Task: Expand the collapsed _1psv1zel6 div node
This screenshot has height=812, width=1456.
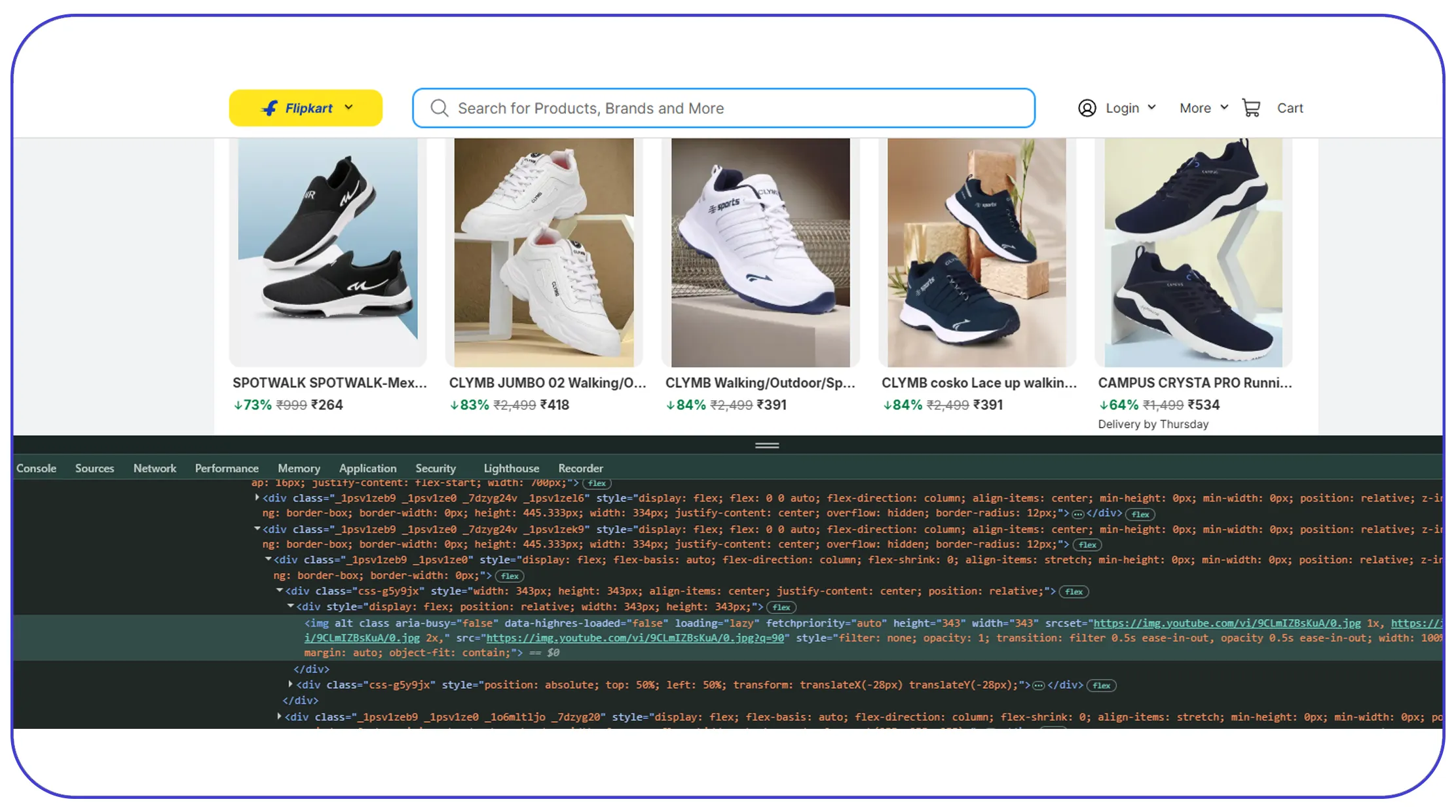Action: 257,498
